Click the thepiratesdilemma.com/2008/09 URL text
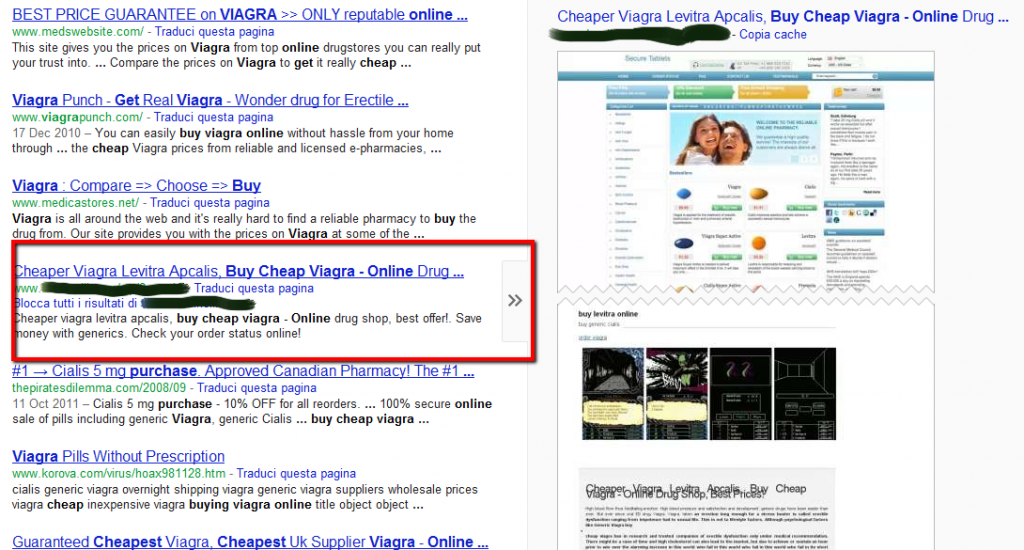 [99, 387]
